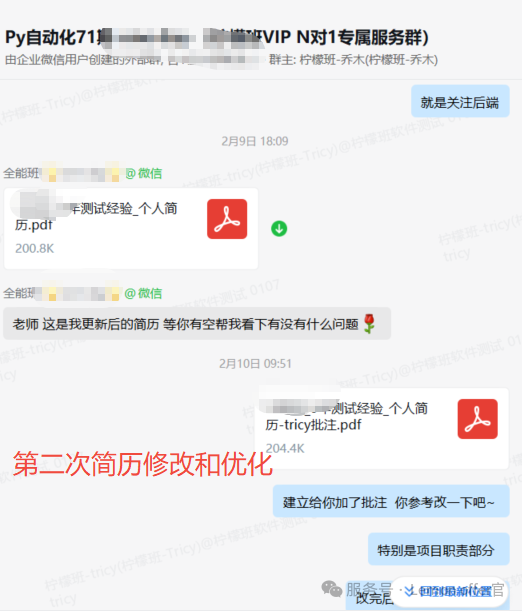This screenshot has width=522, height=611.
Task: Click the down arrow in 回到最新位置
Action: [x=409, y=592]
